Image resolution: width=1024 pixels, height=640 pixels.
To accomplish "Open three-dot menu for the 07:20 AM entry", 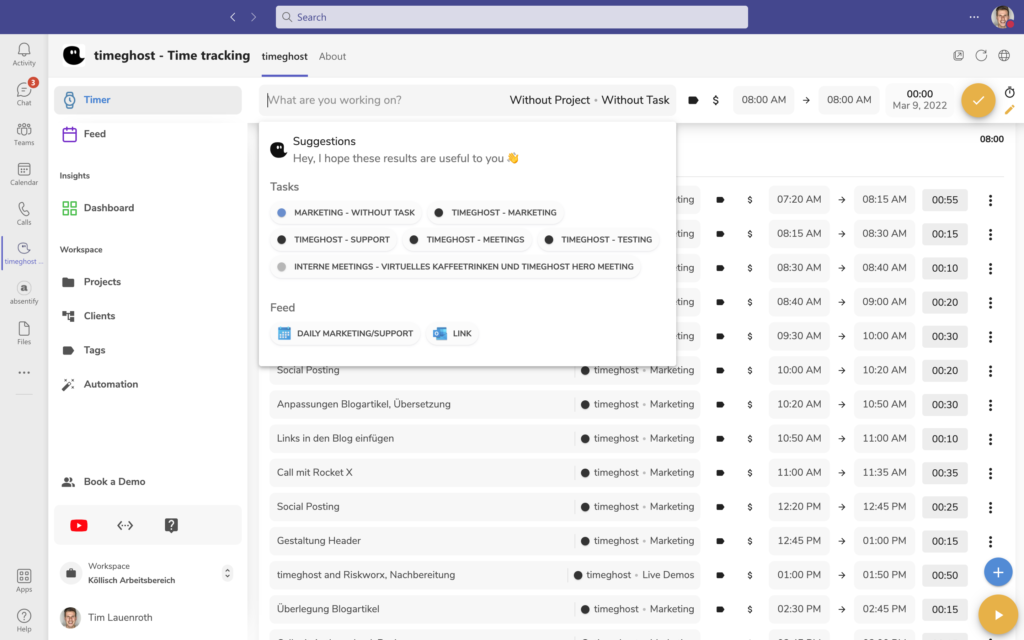I will point(990,200).
